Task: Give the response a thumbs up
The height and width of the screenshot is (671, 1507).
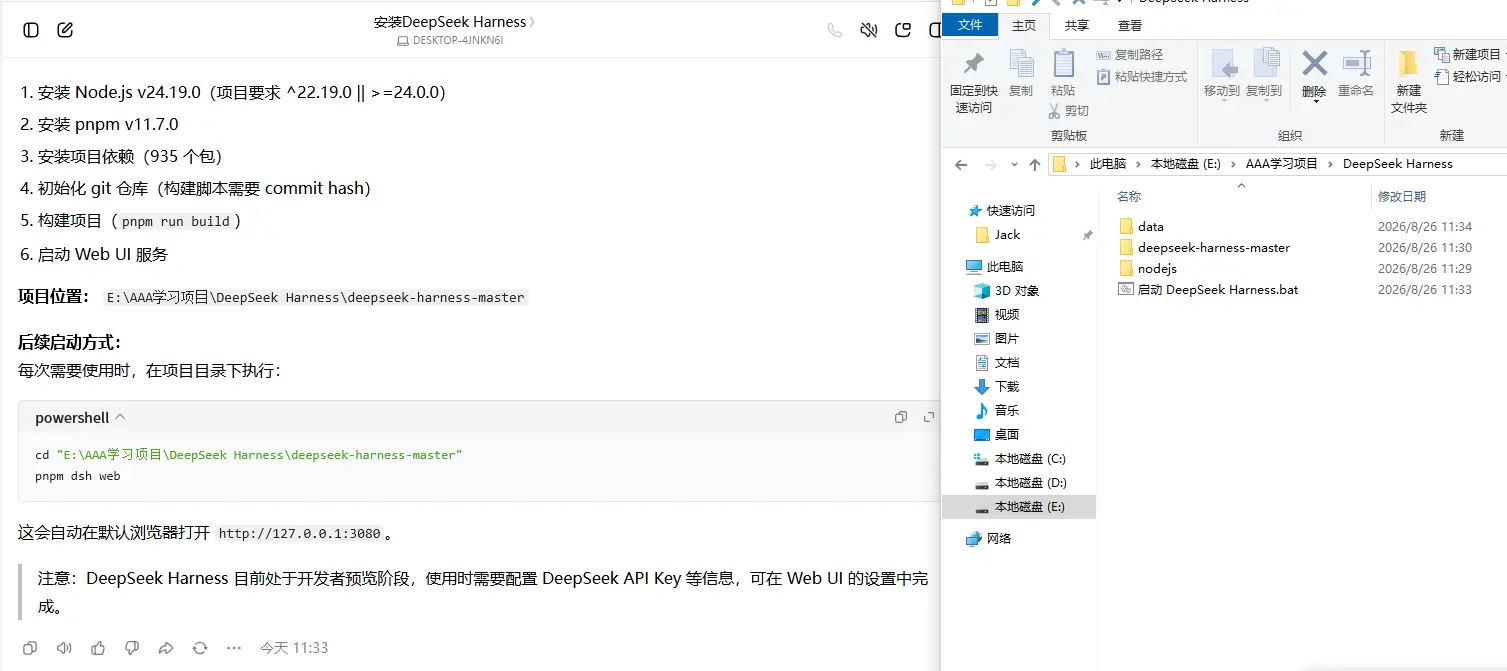Action: click(x=98, y=648)
